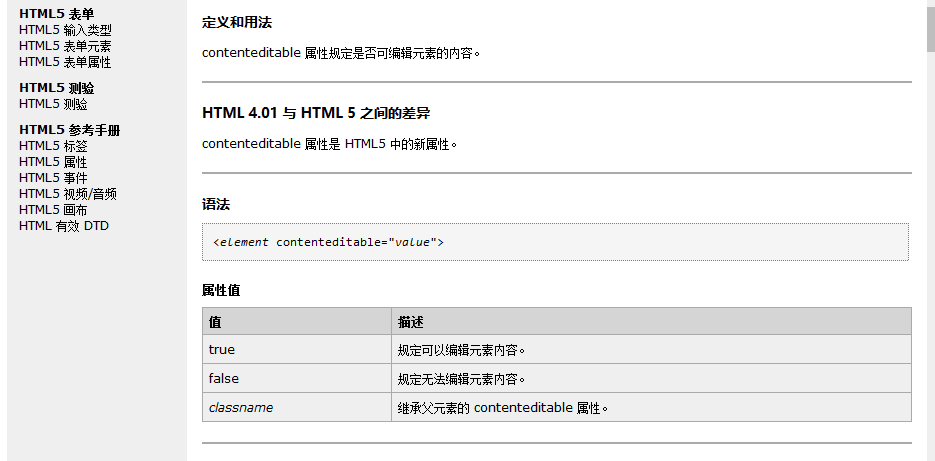935x461 pixels.
Task: Click the "true" value table cell
Action: 296,350
